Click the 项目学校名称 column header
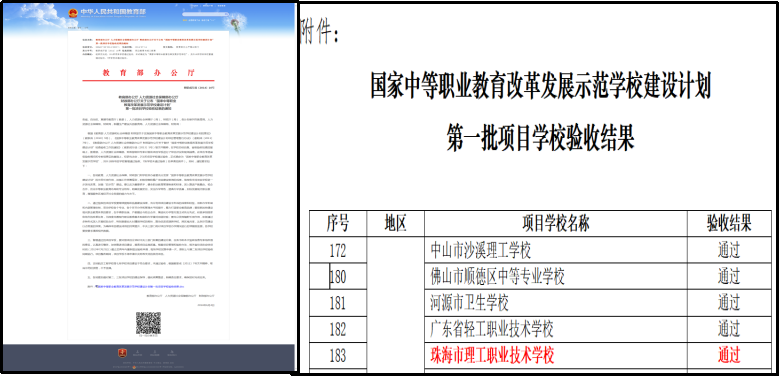The width and height of the screenshot is (779, 376). [555, 223]
